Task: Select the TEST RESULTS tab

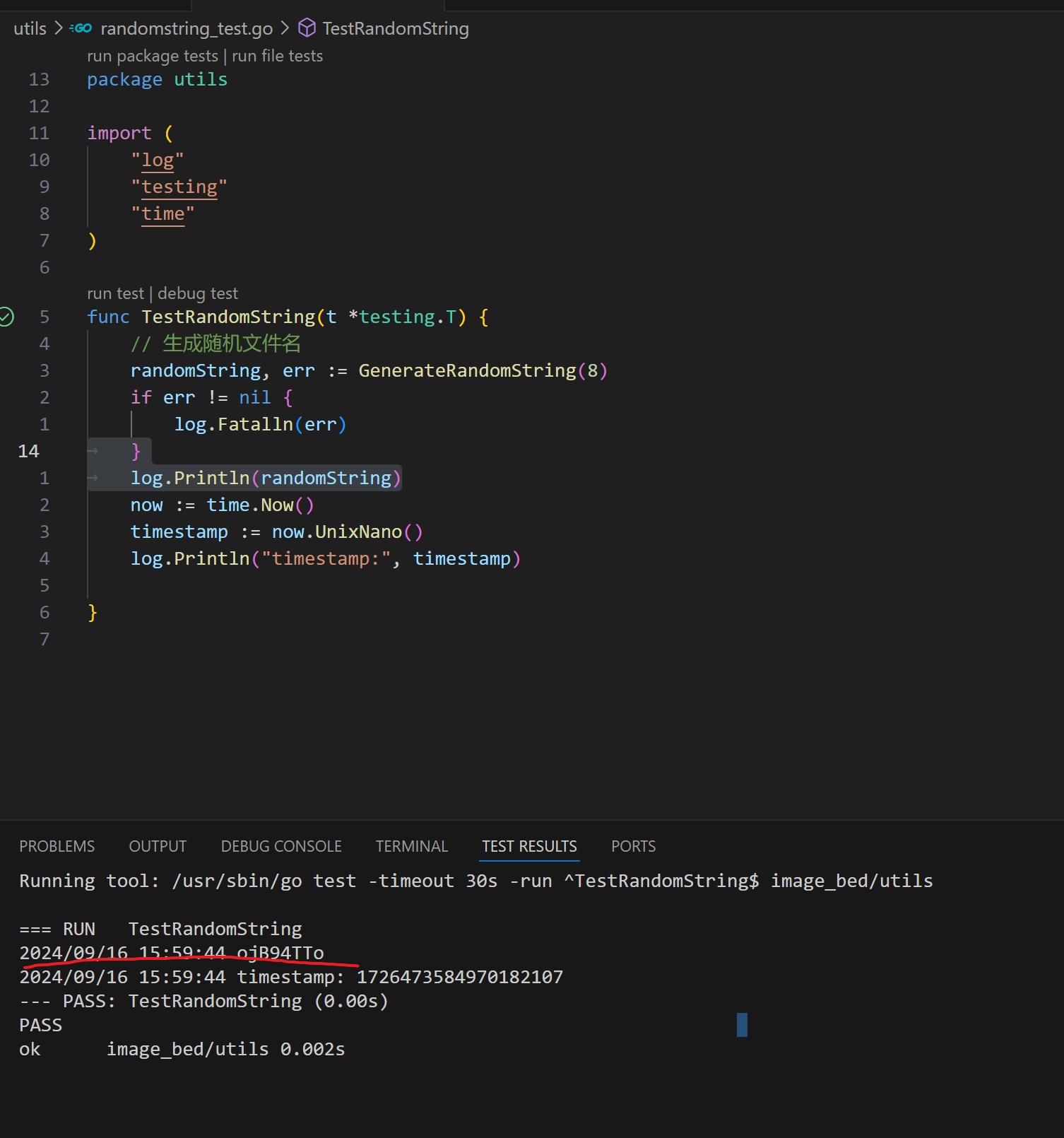Action: tap(529, 846)
